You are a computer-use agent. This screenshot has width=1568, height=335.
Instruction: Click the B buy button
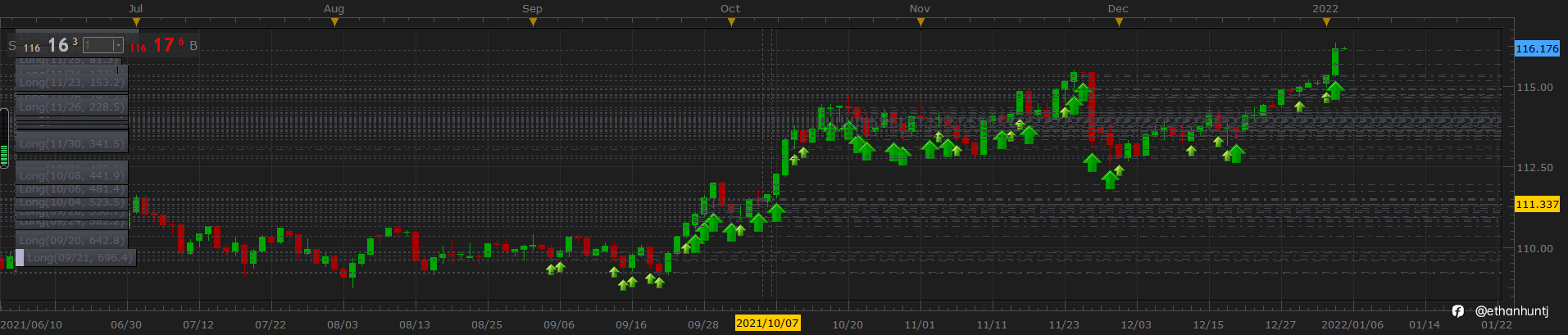(193, 46)
